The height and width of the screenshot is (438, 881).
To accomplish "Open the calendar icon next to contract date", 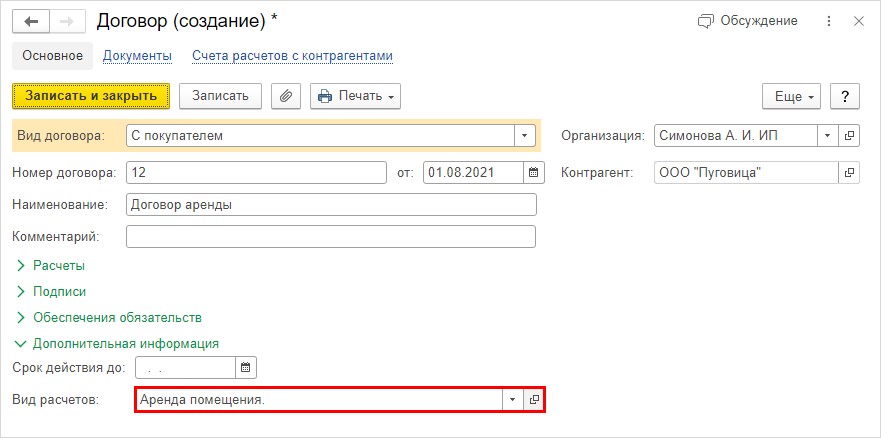I will (534, 172).
